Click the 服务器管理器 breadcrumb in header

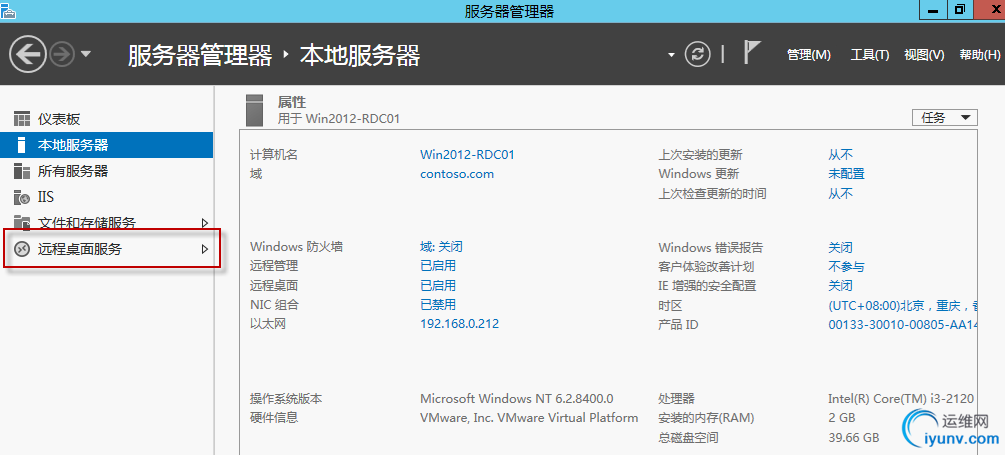pyautogui.click(x=200, y=56)
